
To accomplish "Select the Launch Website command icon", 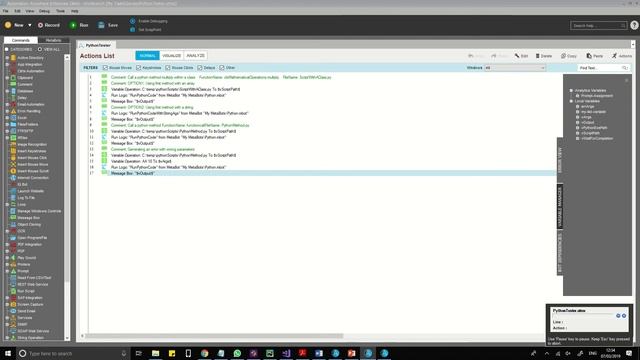I will pyautogui.click(x=13, y=191).
